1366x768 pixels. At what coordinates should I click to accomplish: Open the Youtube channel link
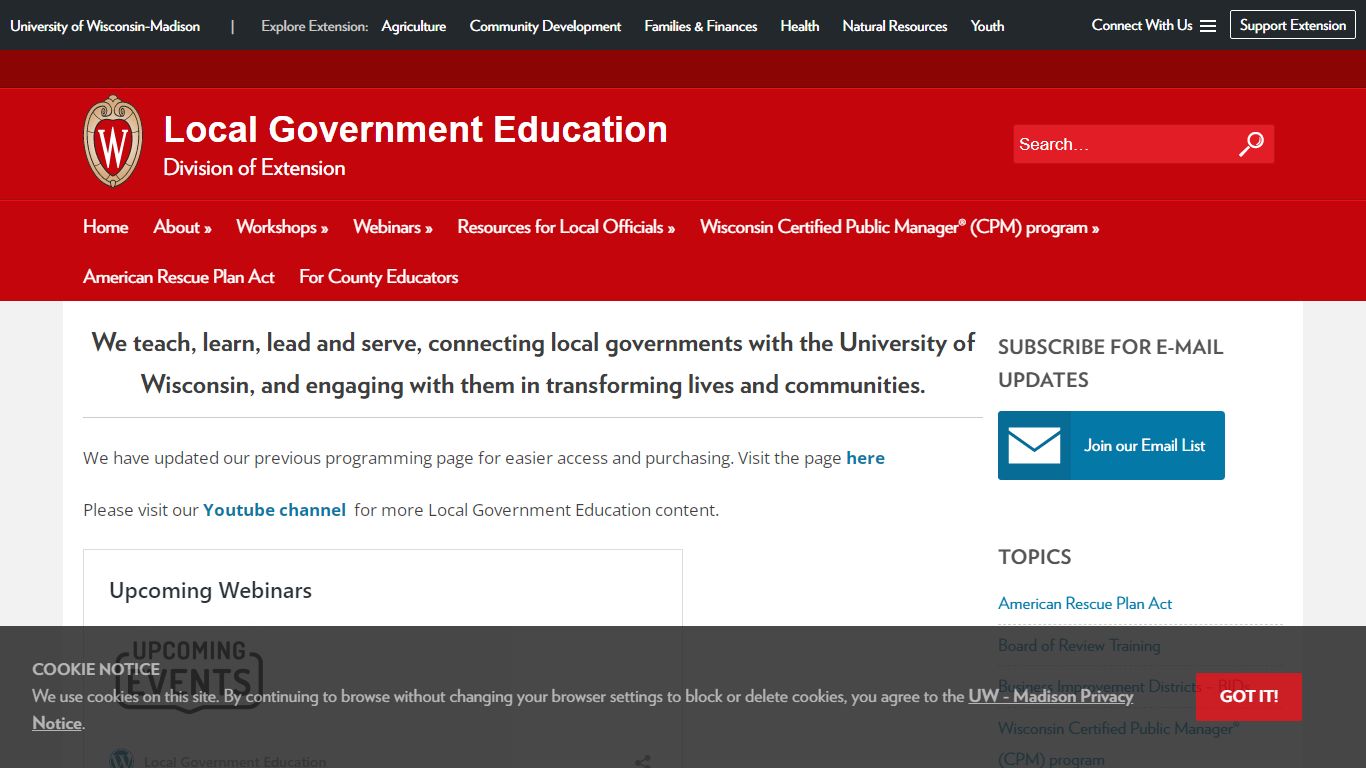pos(274,510)
